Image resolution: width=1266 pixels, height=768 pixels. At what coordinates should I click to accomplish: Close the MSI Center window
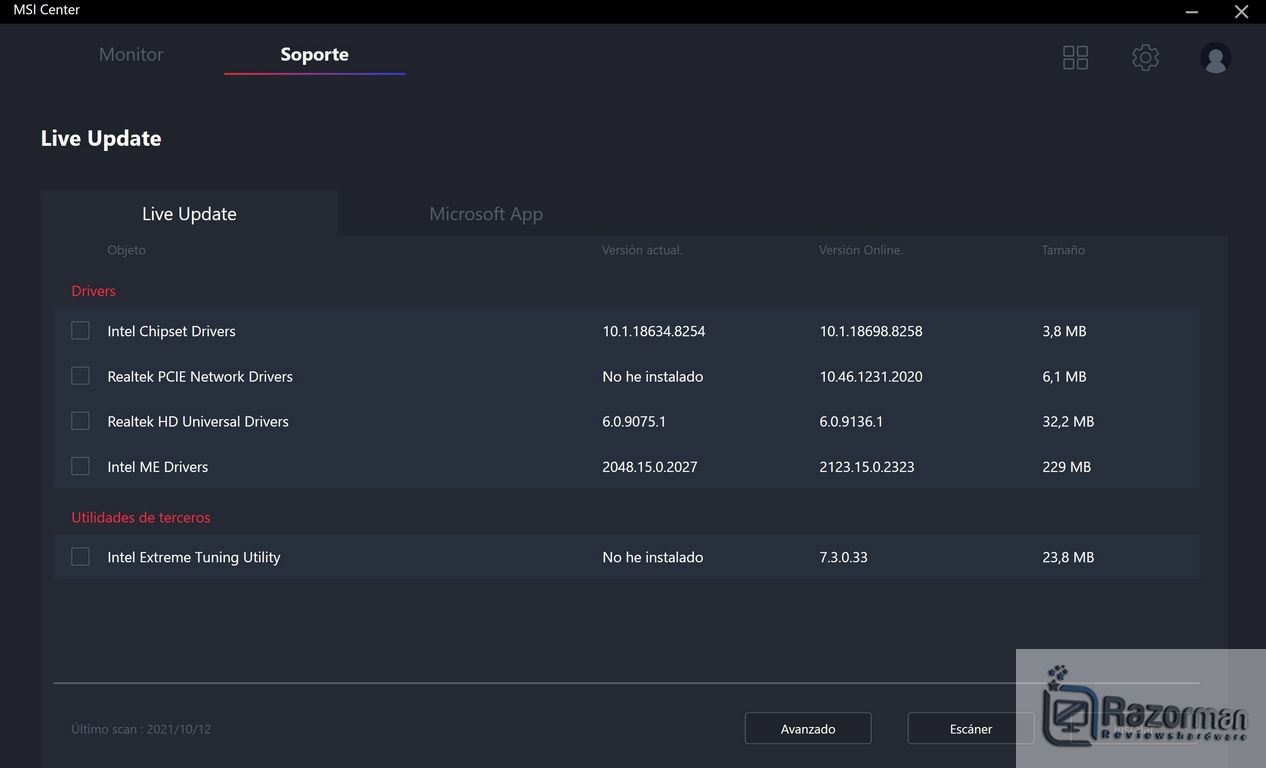point(1241,12)
